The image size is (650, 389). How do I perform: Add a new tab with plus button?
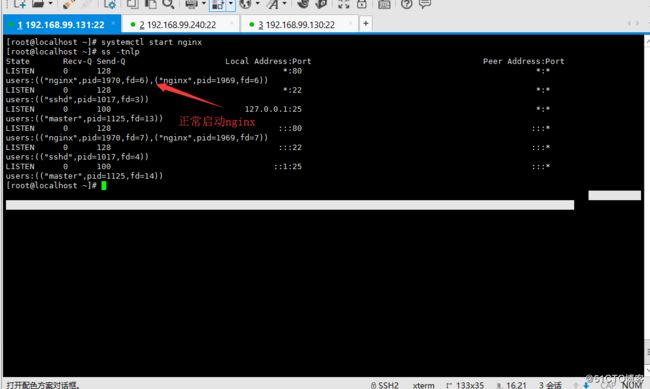(366, 24)
